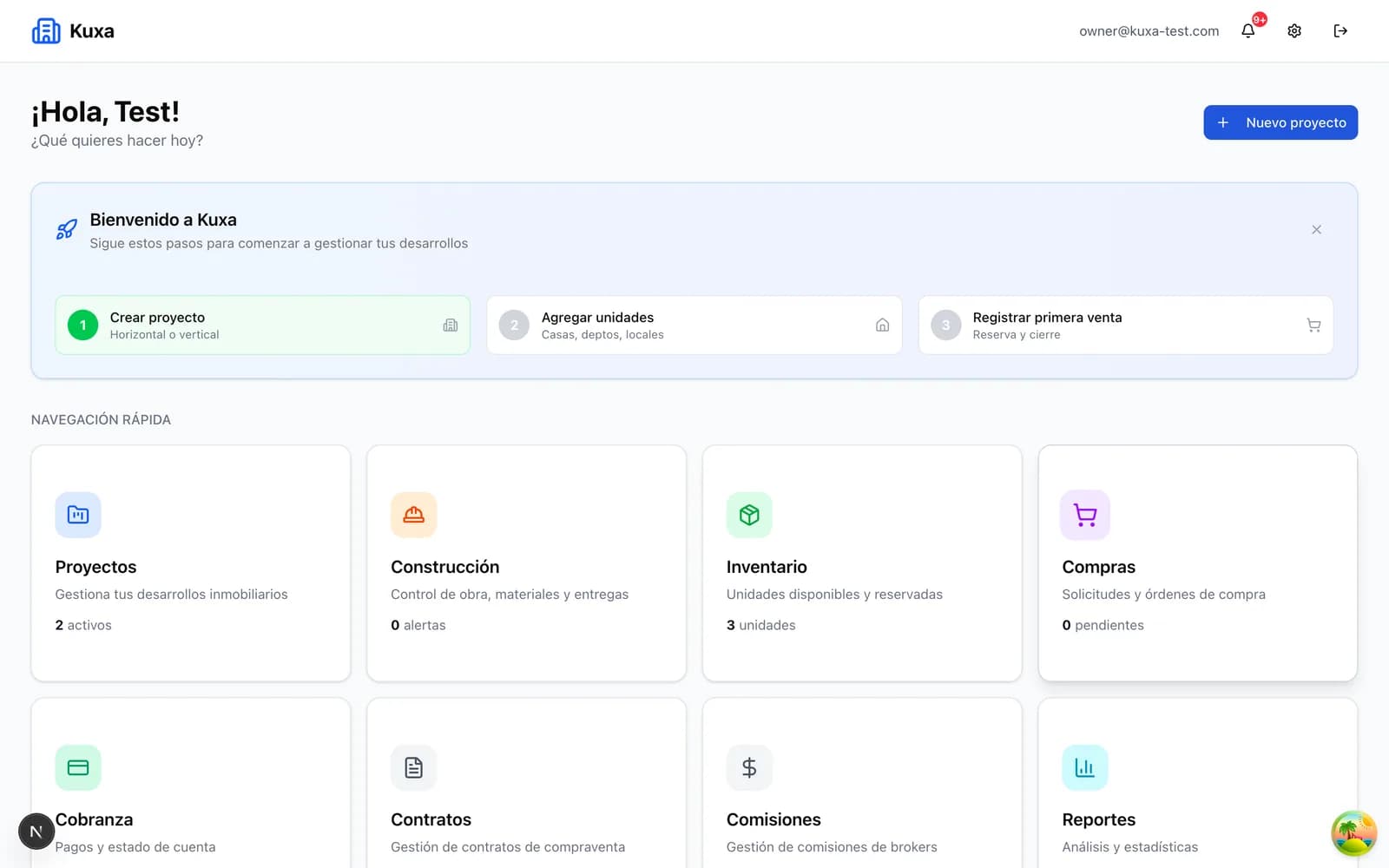1389x868 pixels.
Task: Click the gray step 2 circle
Action: point(514,325)
